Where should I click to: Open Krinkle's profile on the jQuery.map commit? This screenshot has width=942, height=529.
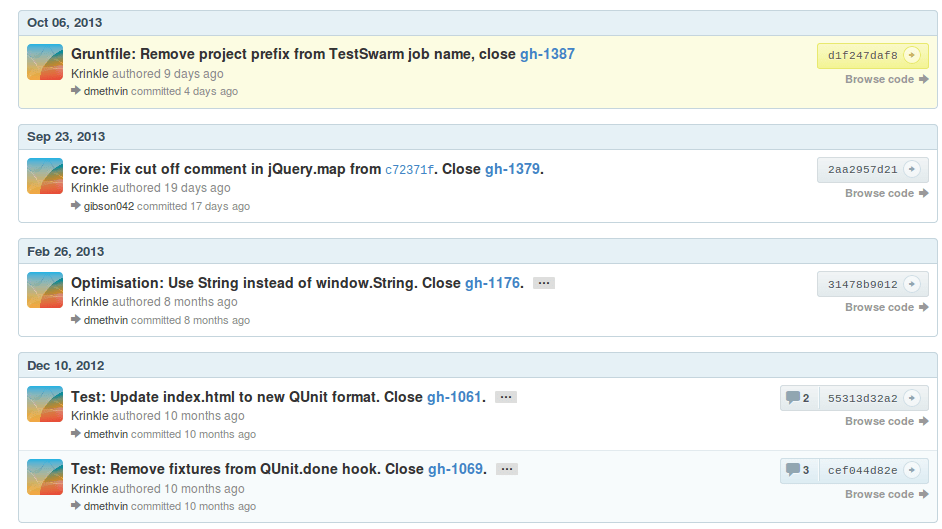[x=90, y=188]
